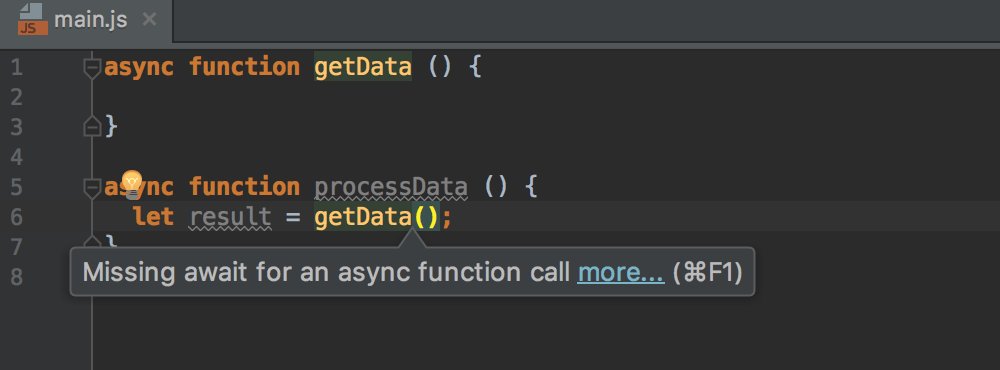The width and height of the screenshot is (1000, 370).
Task: Click line number 1 in gutter
Action: pyautogui.click(x=17, y=67)
